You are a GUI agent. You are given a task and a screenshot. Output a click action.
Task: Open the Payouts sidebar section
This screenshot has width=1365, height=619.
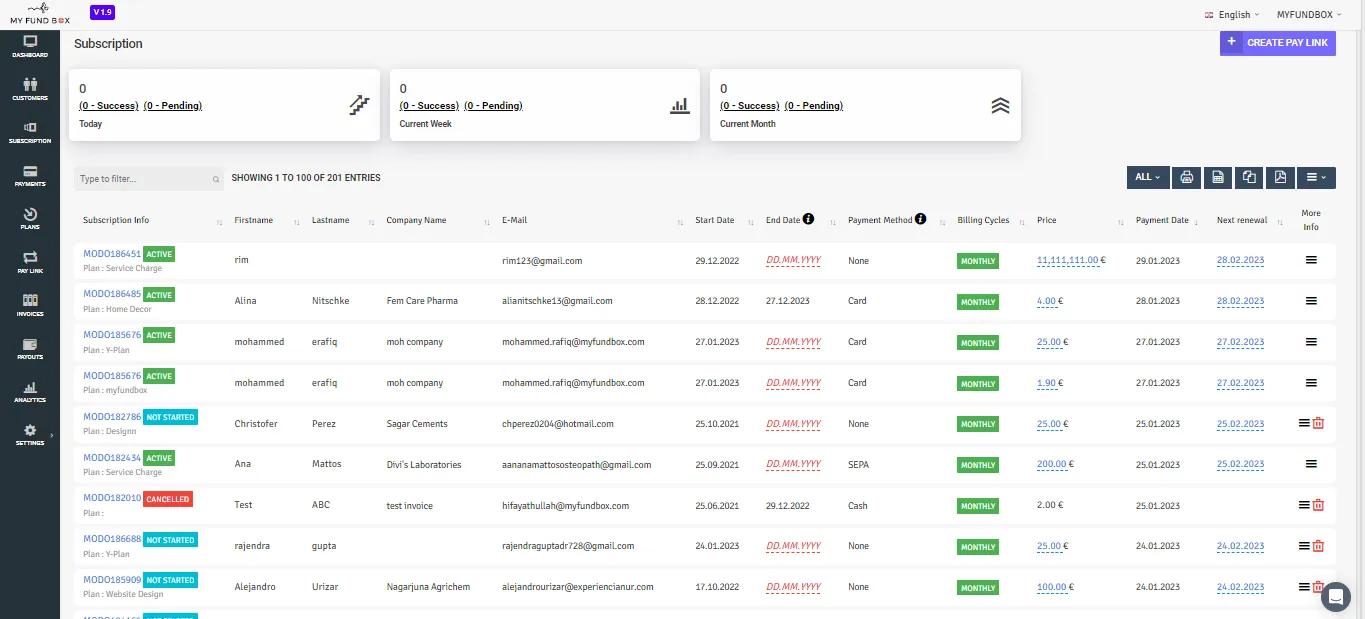[x=30, y=348]
